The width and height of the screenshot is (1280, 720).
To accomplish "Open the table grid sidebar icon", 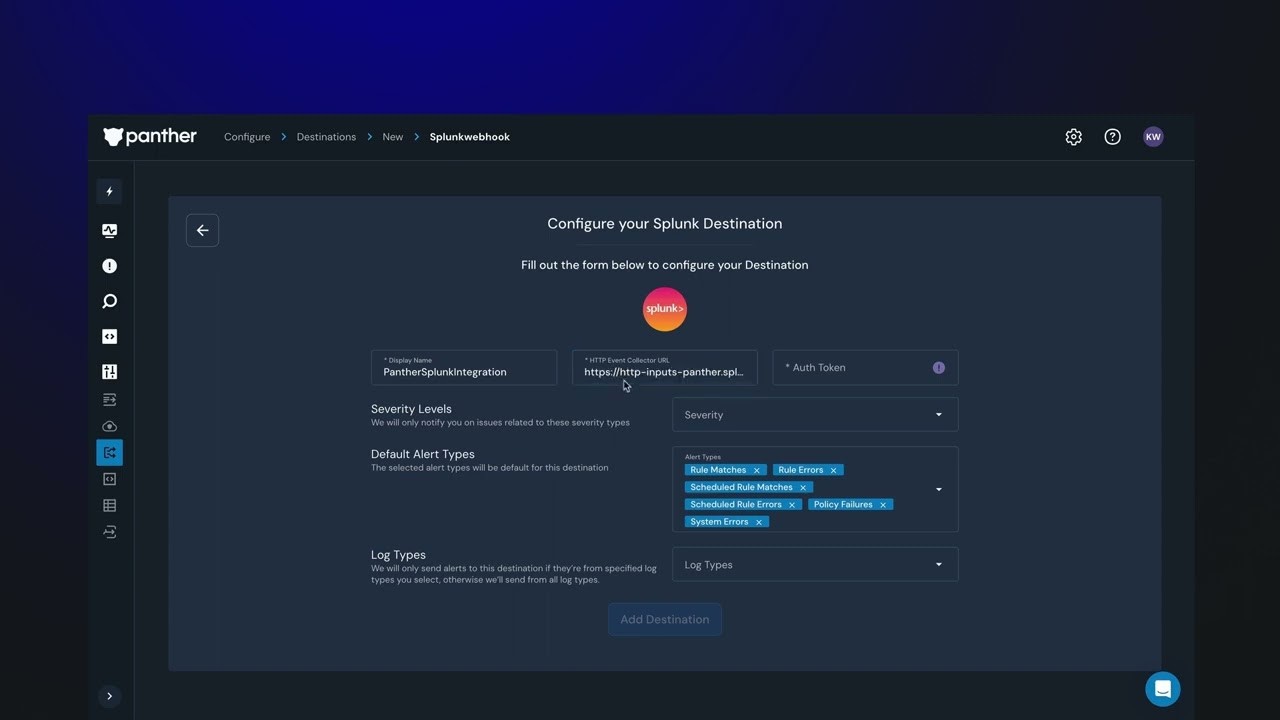I will click(110, 506).
